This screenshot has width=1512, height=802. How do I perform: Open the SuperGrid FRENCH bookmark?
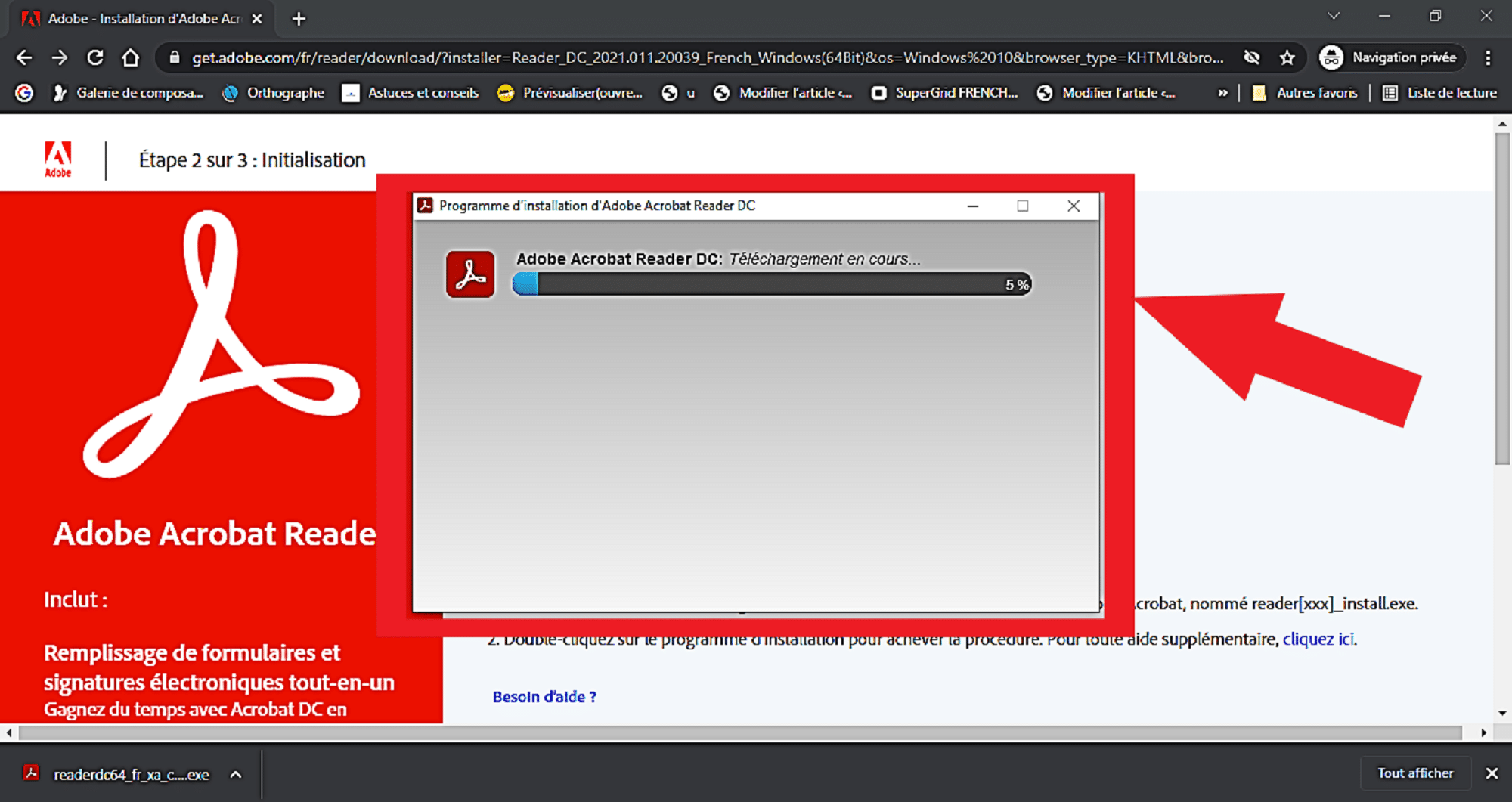pyautogui.click(x=944, y=92)
